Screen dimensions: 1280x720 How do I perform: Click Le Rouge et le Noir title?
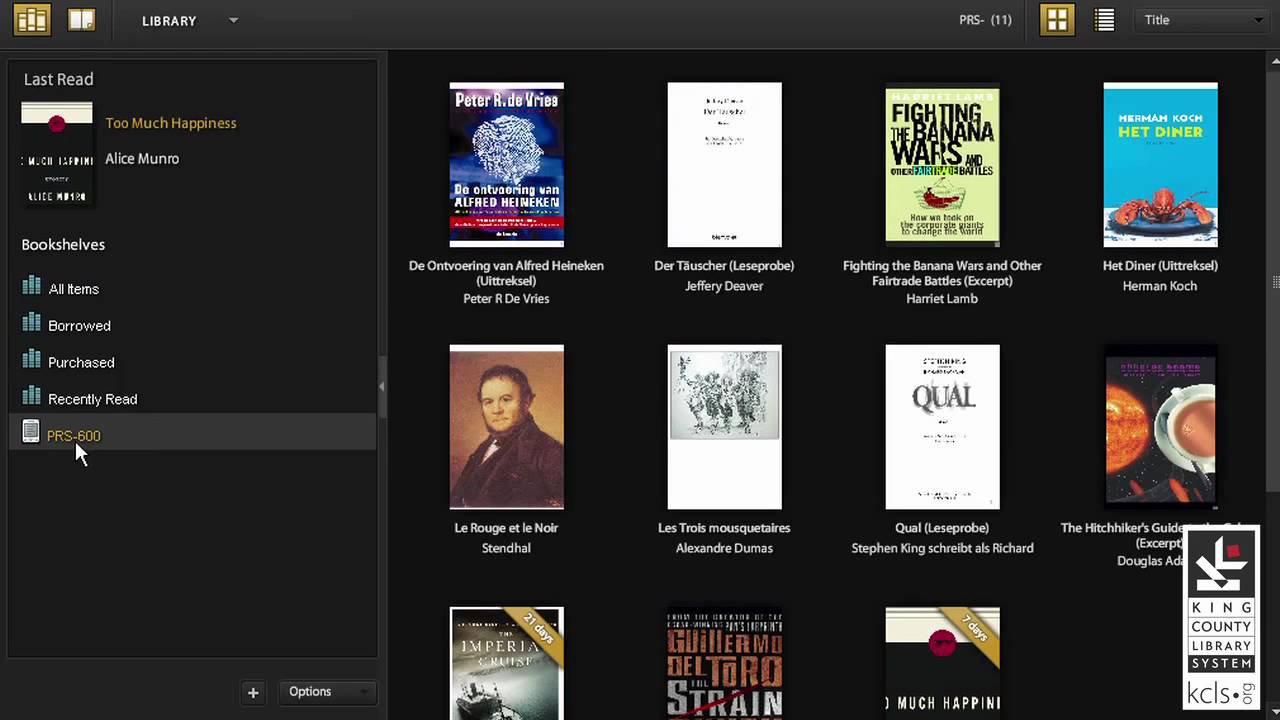pyautogui.click(x=506, y=528)
